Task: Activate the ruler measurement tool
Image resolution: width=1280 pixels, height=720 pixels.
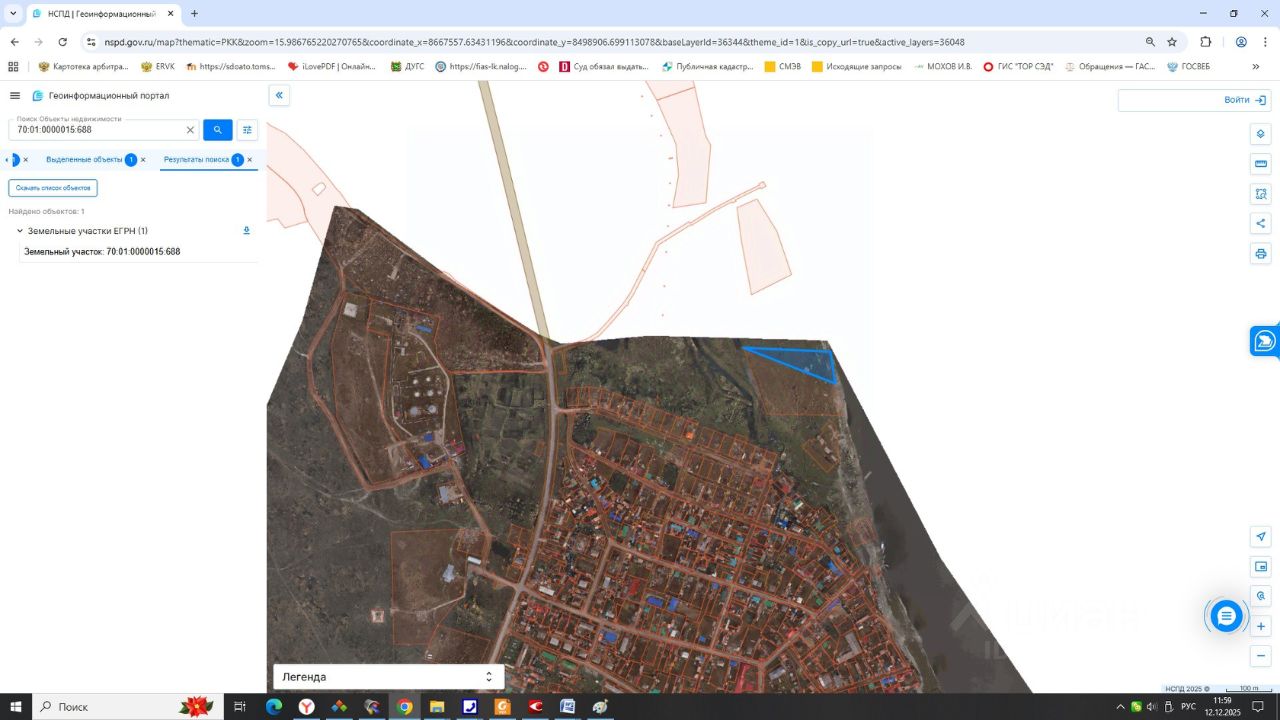Action: tap(1261, 164)
